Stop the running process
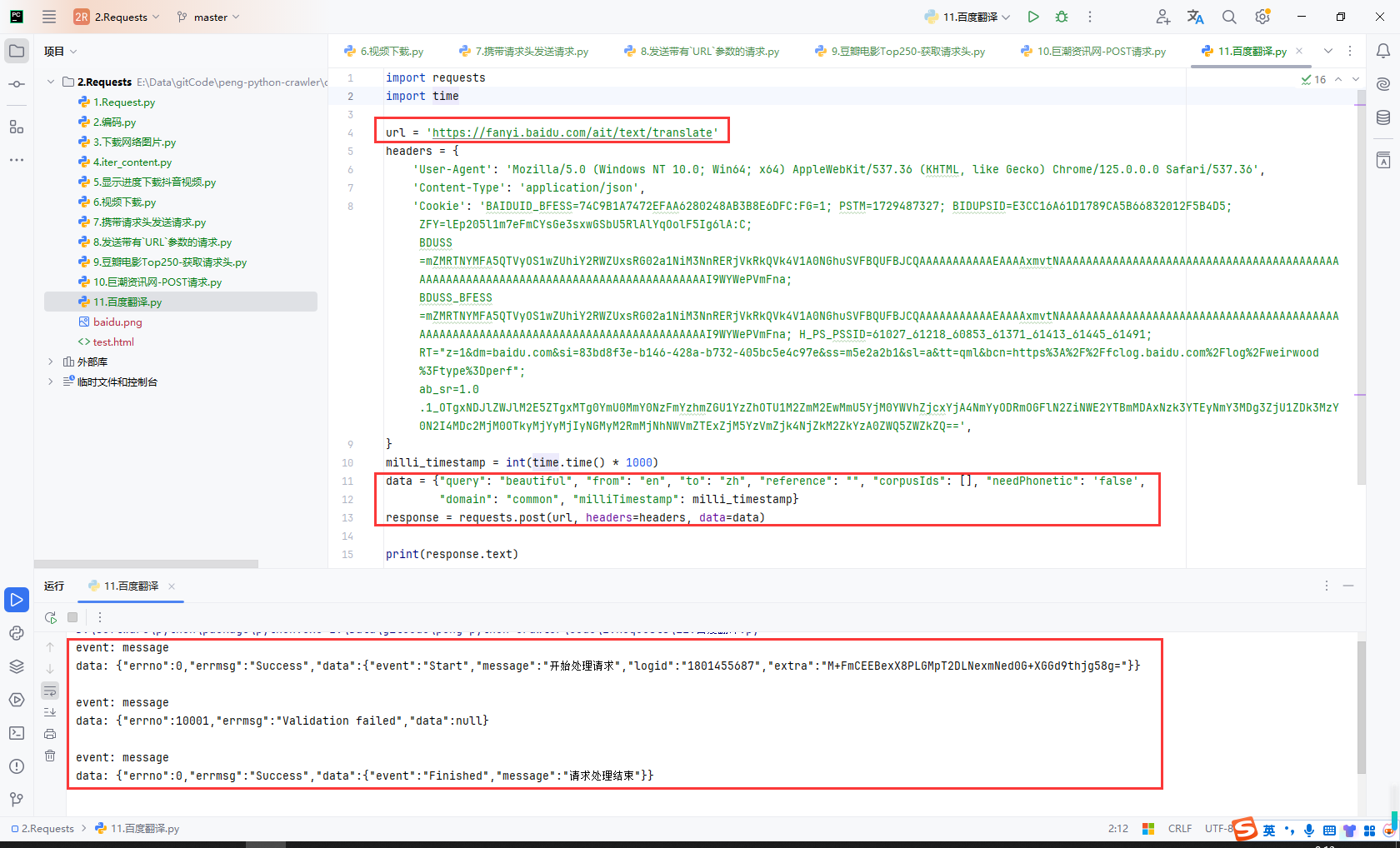Viewport: 1400px width, 848px height. point(72,617)
